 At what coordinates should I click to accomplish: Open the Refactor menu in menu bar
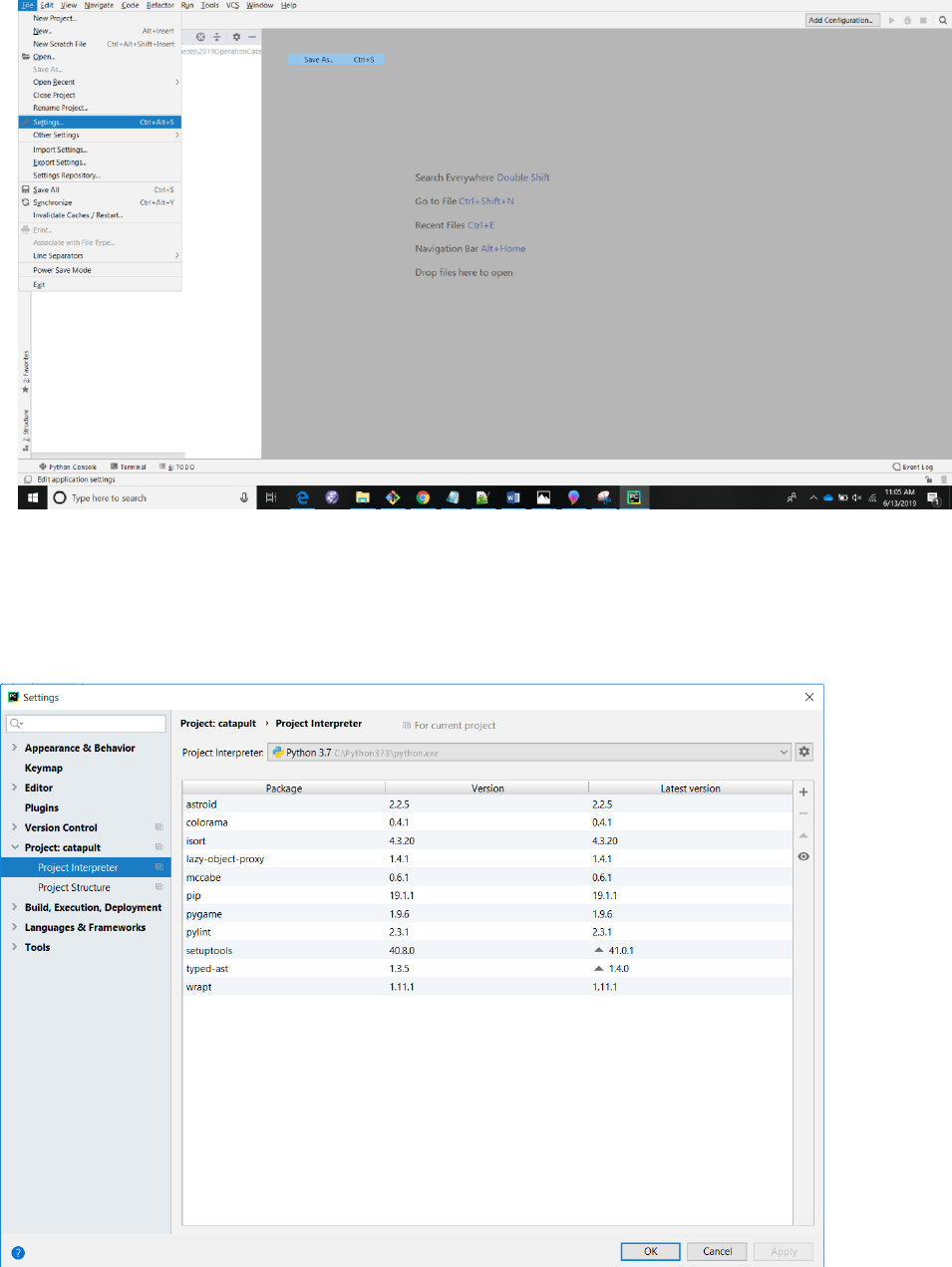click(x=159, y=5)
